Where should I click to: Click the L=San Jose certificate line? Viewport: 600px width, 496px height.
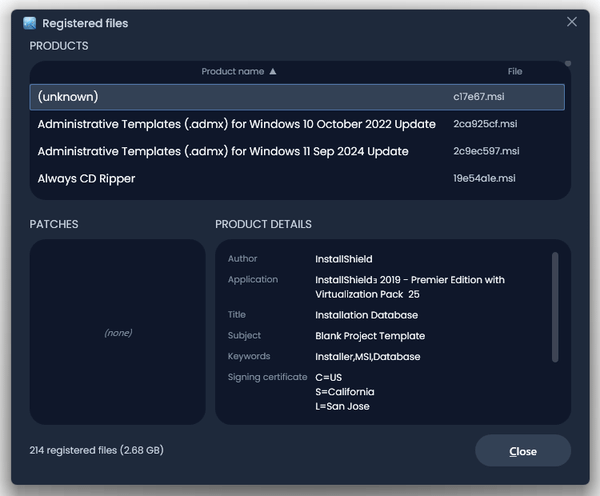pyautogui.click(x=342, y=406)
